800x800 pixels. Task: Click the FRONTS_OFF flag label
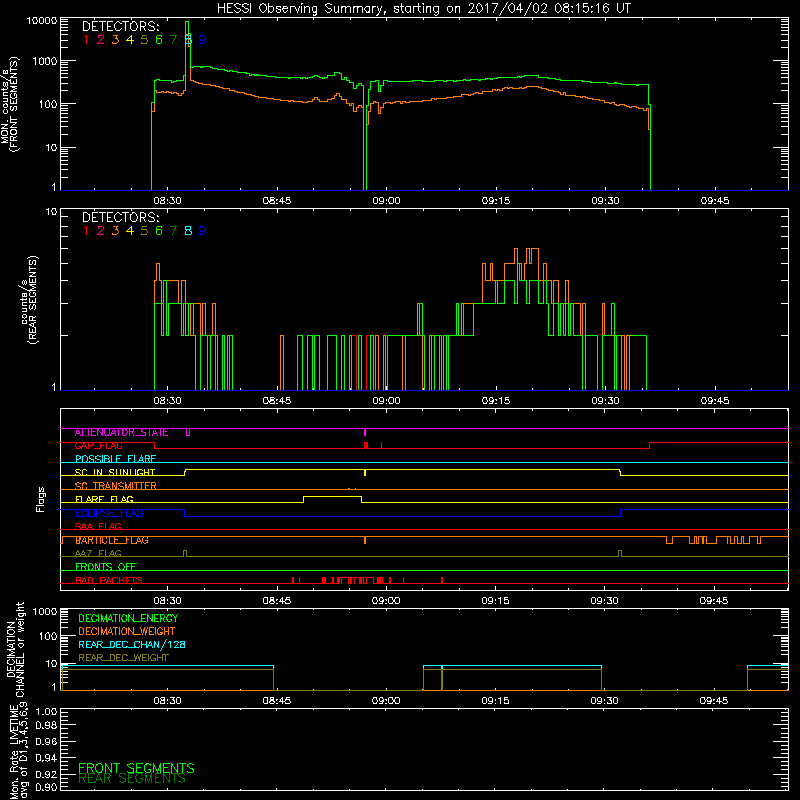coord(106,567)
